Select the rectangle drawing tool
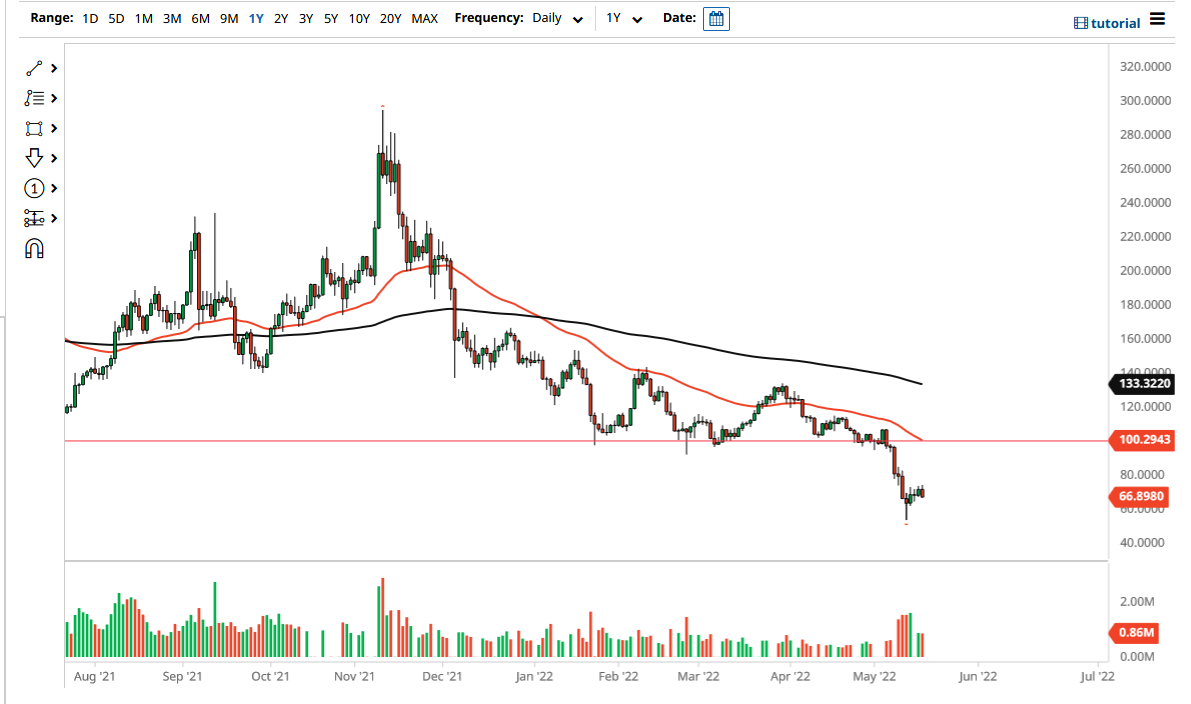The width and height of the screenshot is (1191, 704). click(x=34, y=128)
